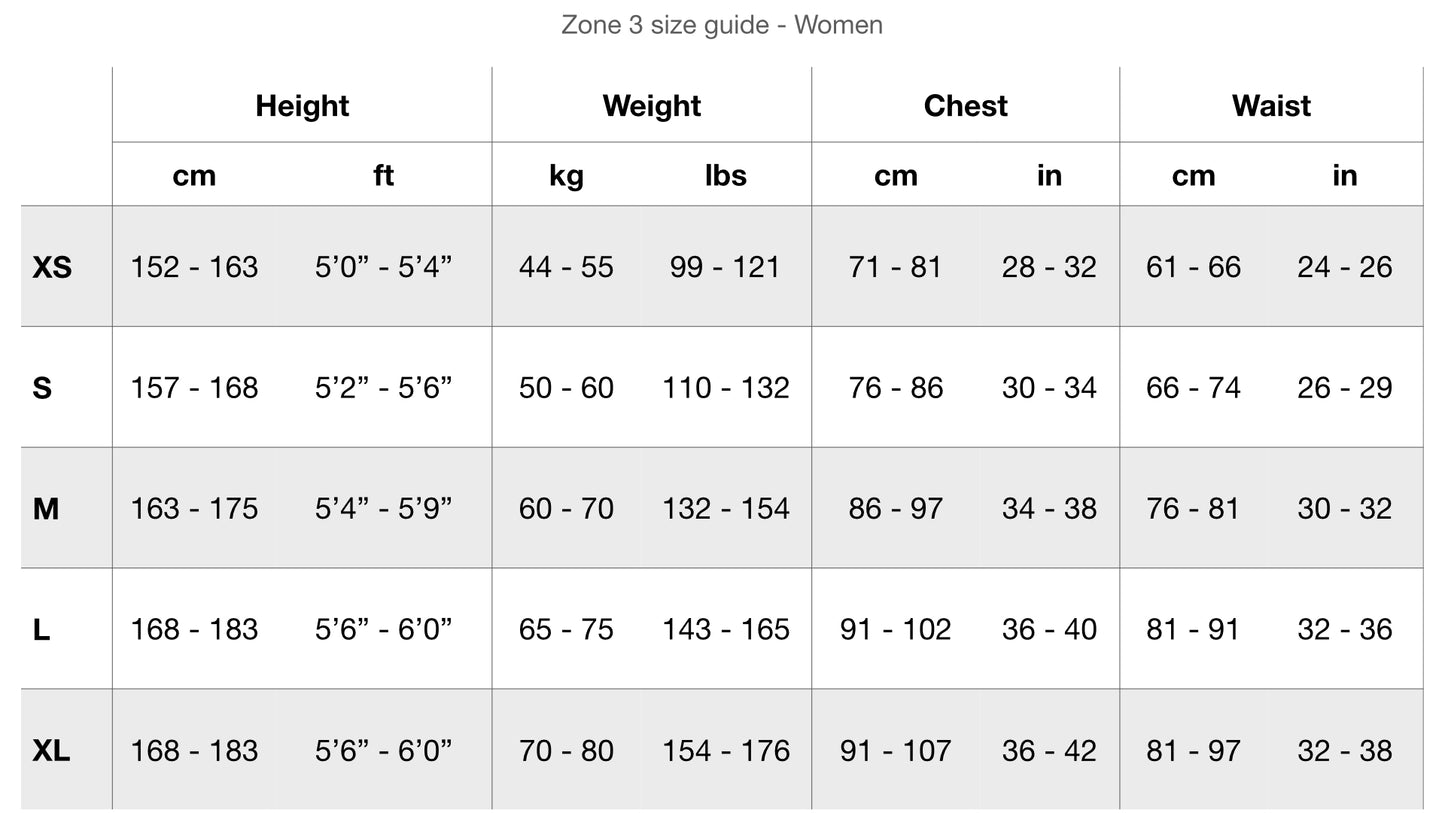
Task: Click the L size row label
Action: pos(41,630)
